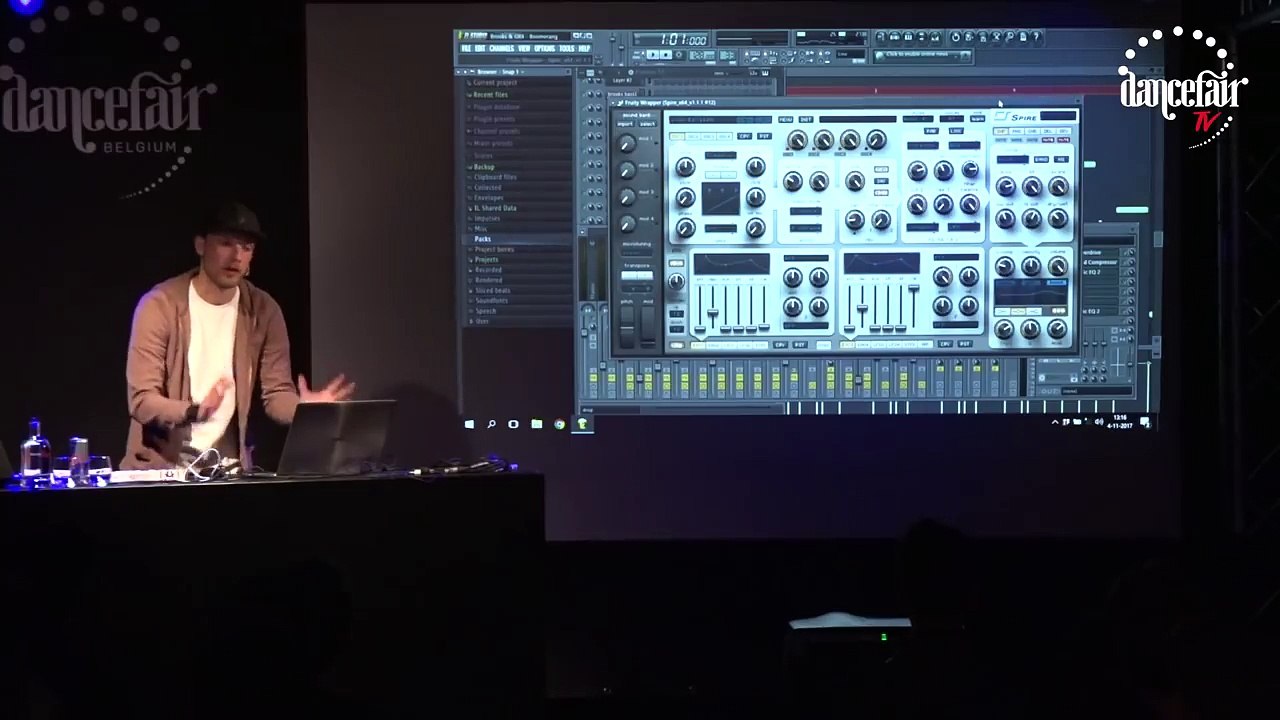Expand the Backup folder in browser
This screenshot has height=720, width=1280.
(484, 167)
